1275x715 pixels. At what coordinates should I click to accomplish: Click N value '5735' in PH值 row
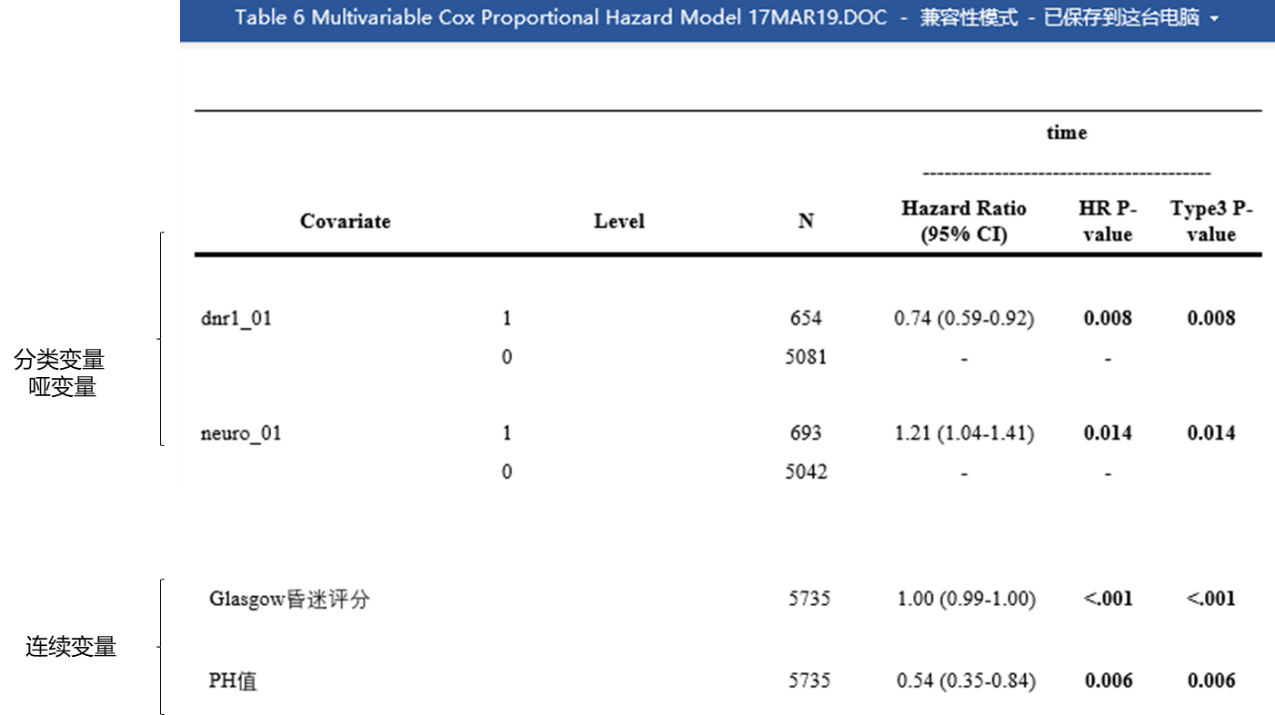808,681
